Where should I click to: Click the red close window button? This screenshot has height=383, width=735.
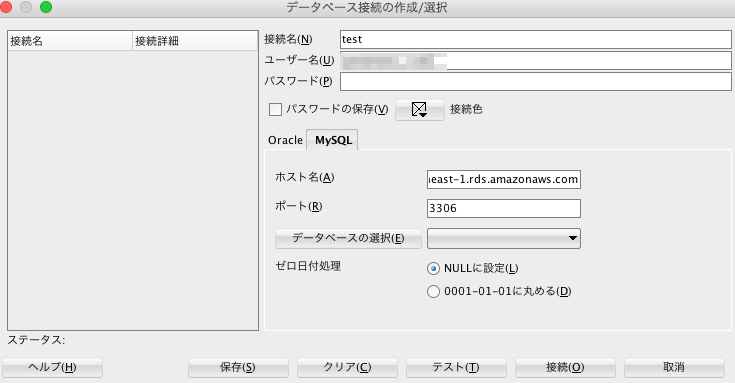pyautogui.click(x=6, y=7)
